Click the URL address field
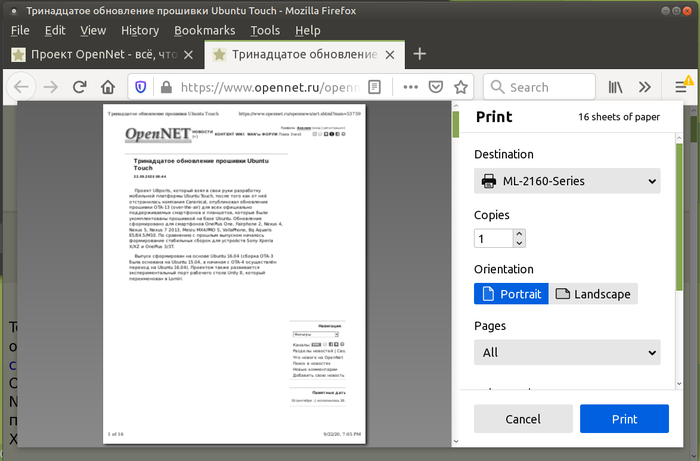Viewport: 700px width, 461px height. coord(269,87)
